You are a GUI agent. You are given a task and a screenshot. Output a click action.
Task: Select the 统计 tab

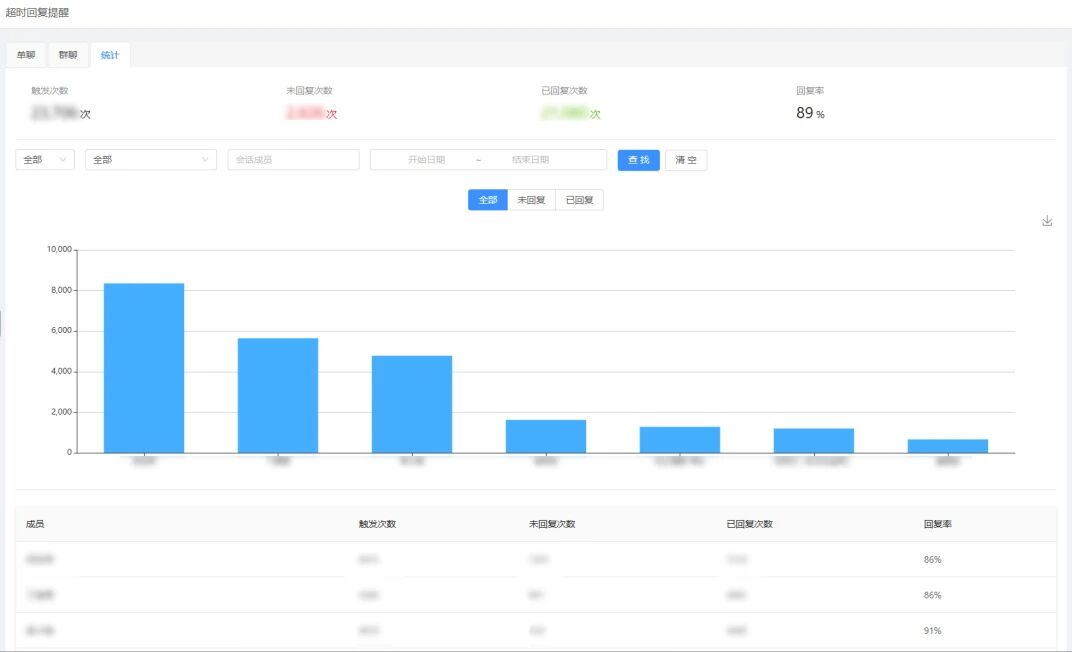110,55
